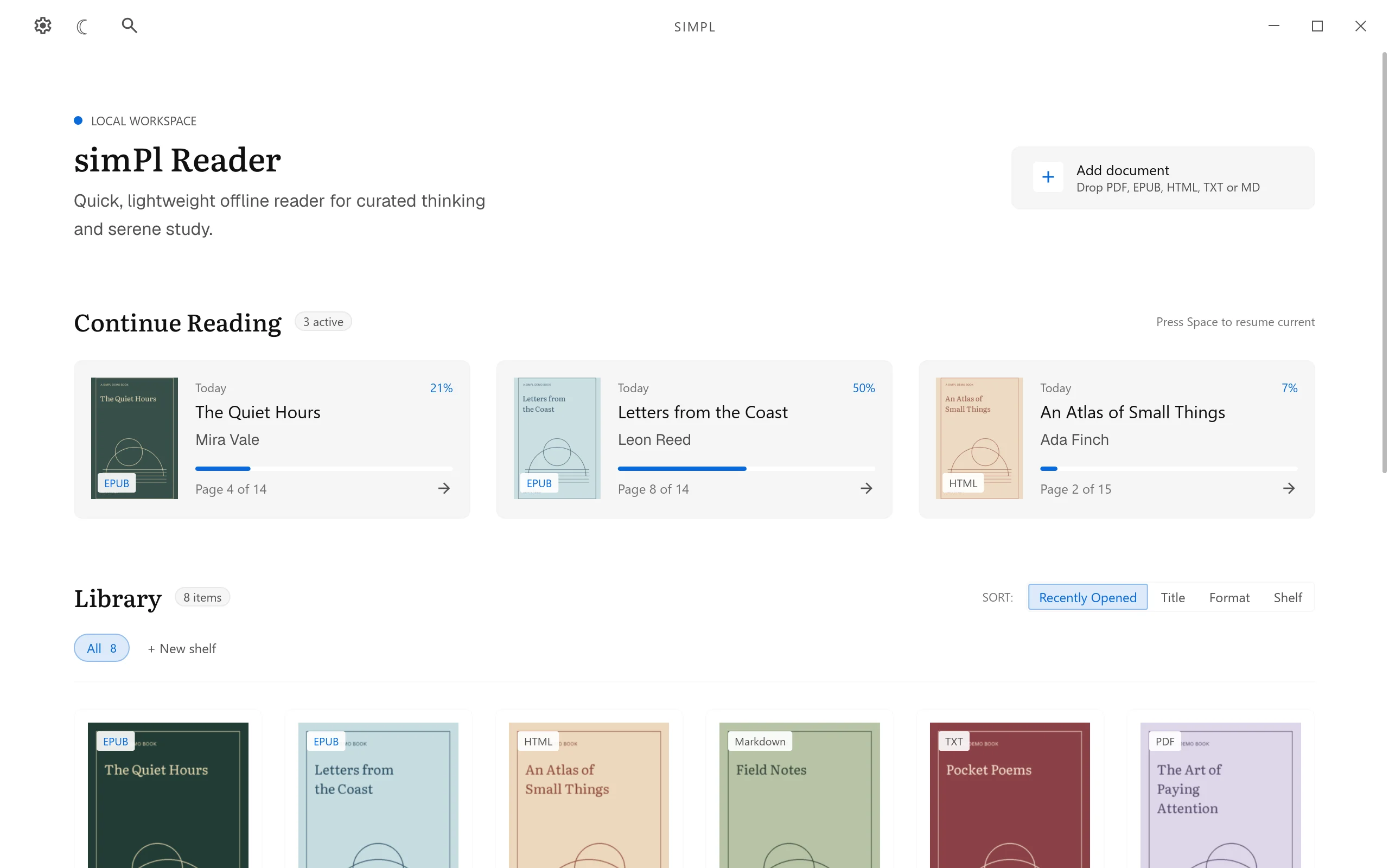Create a new shelf with + New shelf
Image resolution: width=1389 pixels, height=868 pixels.
181,649
